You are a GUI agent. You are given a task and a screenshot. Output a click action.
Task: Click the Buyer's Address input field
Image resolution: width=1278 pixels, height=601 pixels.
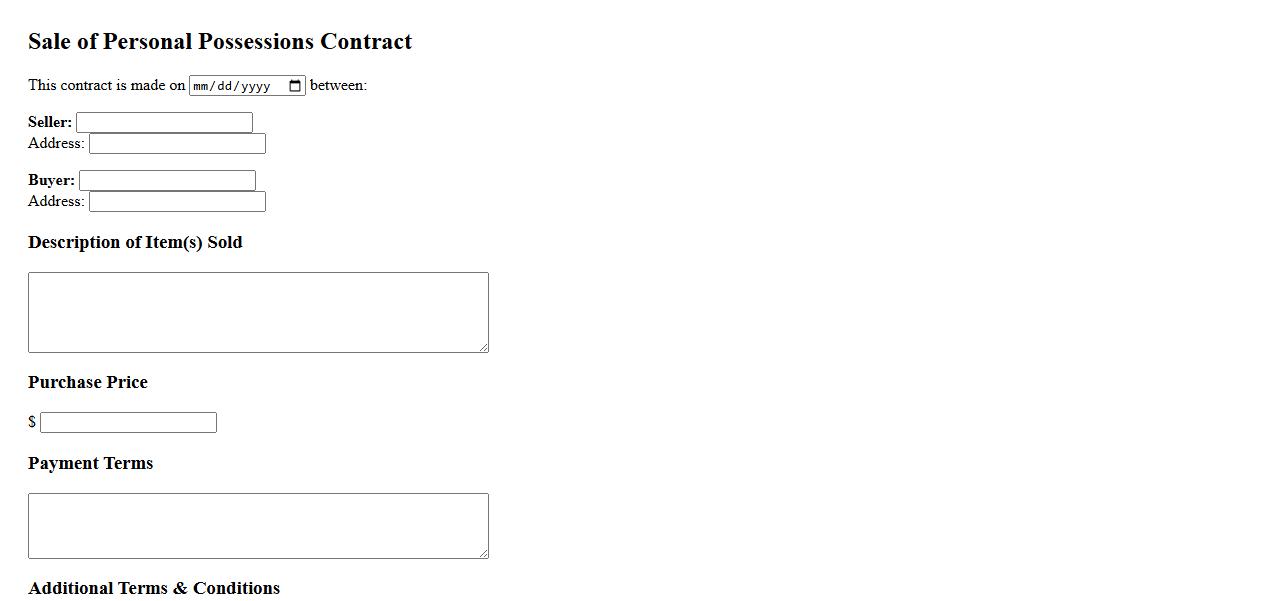177,202
